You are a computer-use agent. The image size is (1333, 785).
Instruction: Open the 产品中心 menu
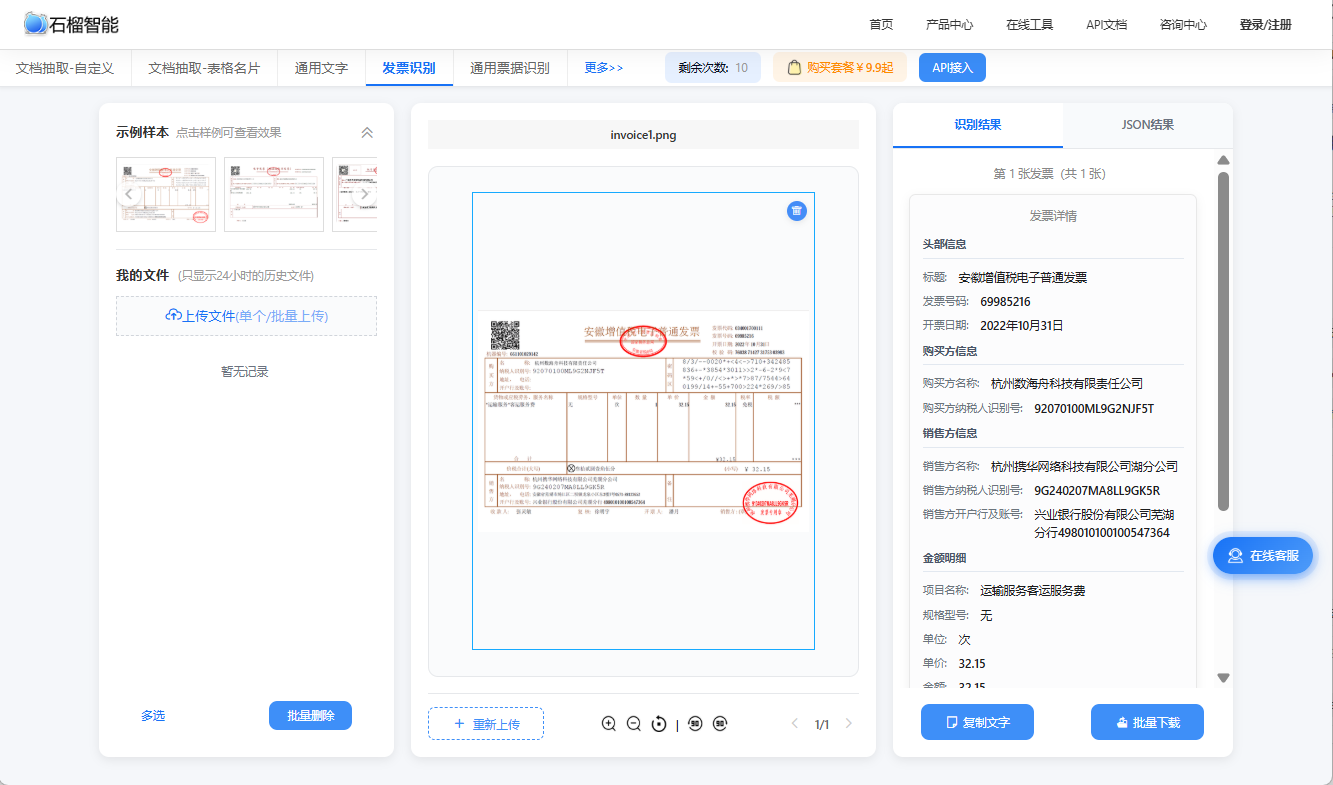(x=949, y=25)
